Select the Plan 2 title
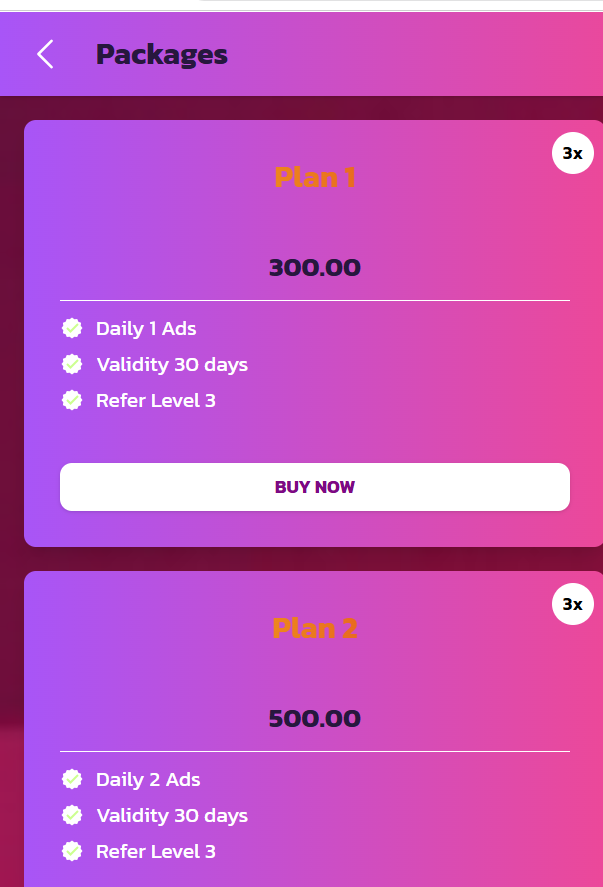 tap(315, 629)
